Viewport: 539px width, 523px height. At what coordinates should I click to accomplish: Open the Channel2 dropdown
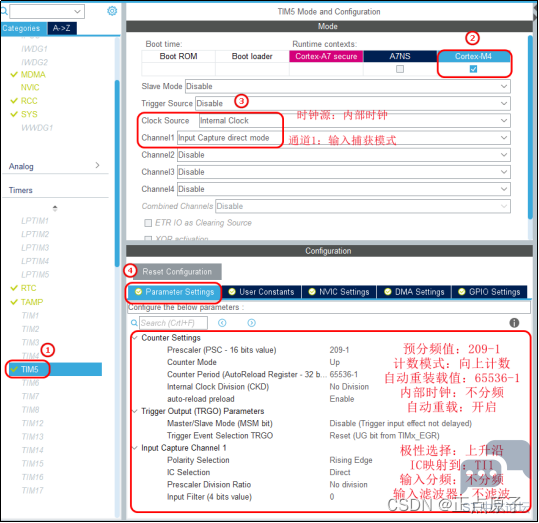tap(343, 155)
